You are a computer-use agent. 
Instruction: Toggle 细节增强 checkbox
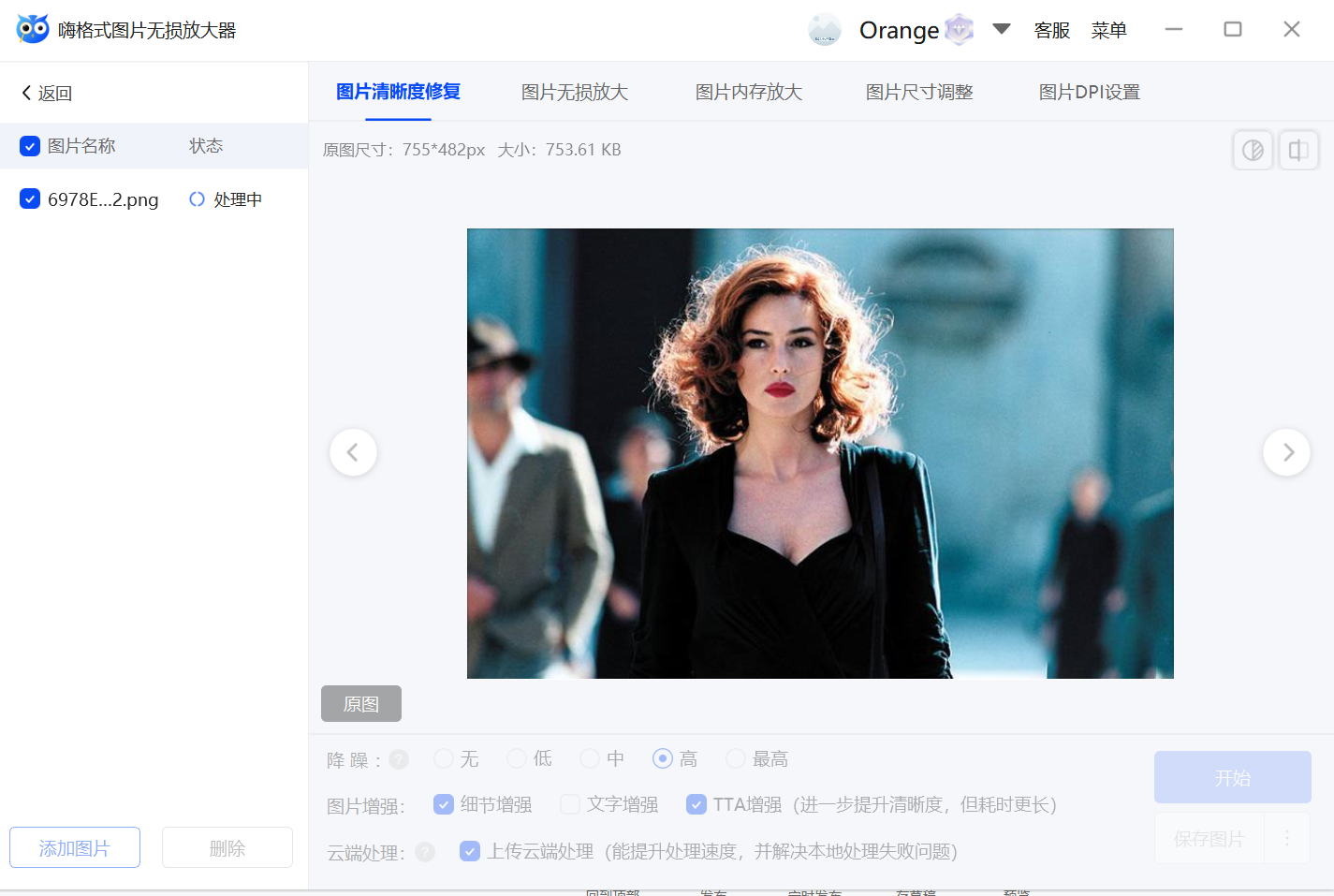coord(444,804)
